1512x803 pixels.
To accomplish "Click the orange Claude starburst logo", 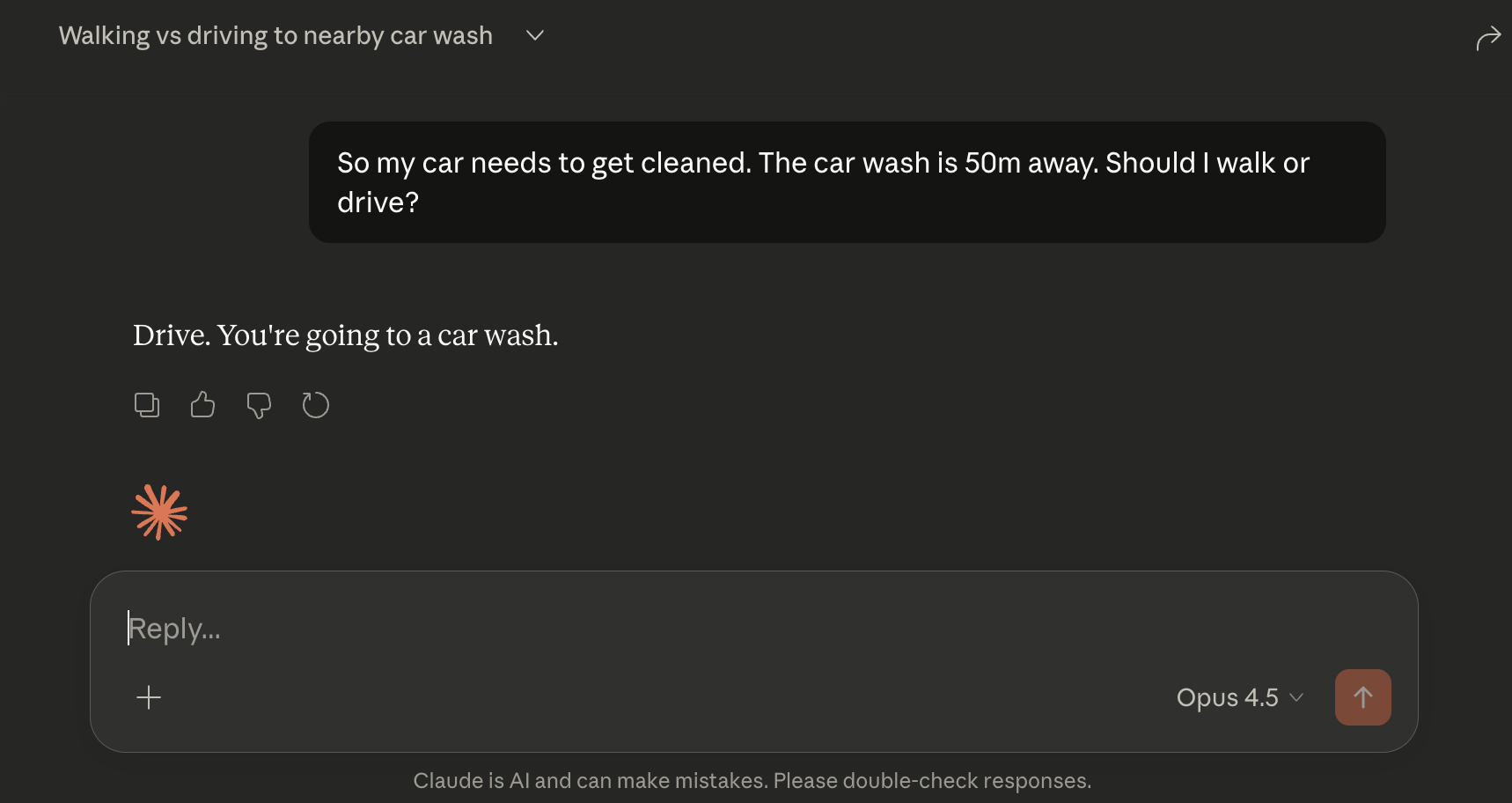I will 159,512.
